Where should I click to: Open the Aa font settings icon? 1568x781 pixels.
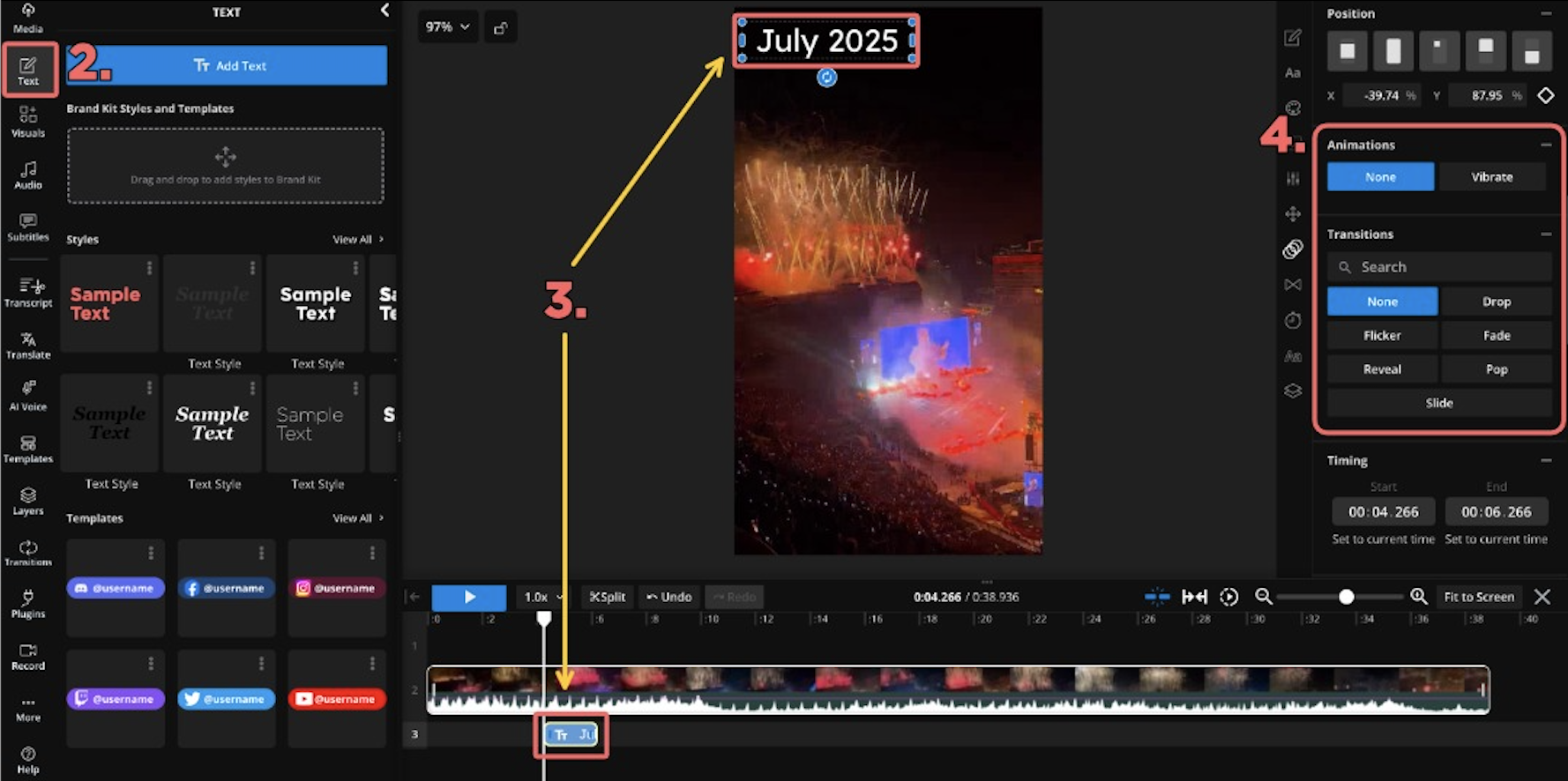1292,72
